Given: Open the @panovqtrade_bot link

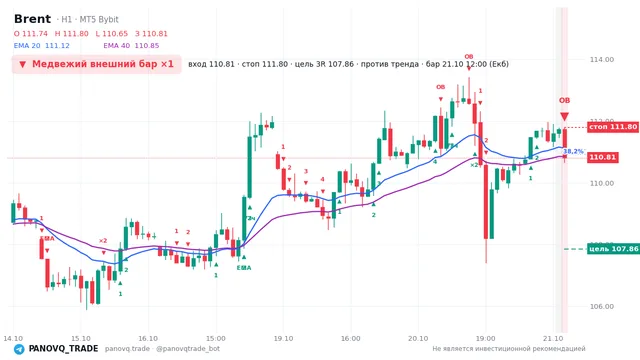Looking at the screenshot, I should (188, 349).
